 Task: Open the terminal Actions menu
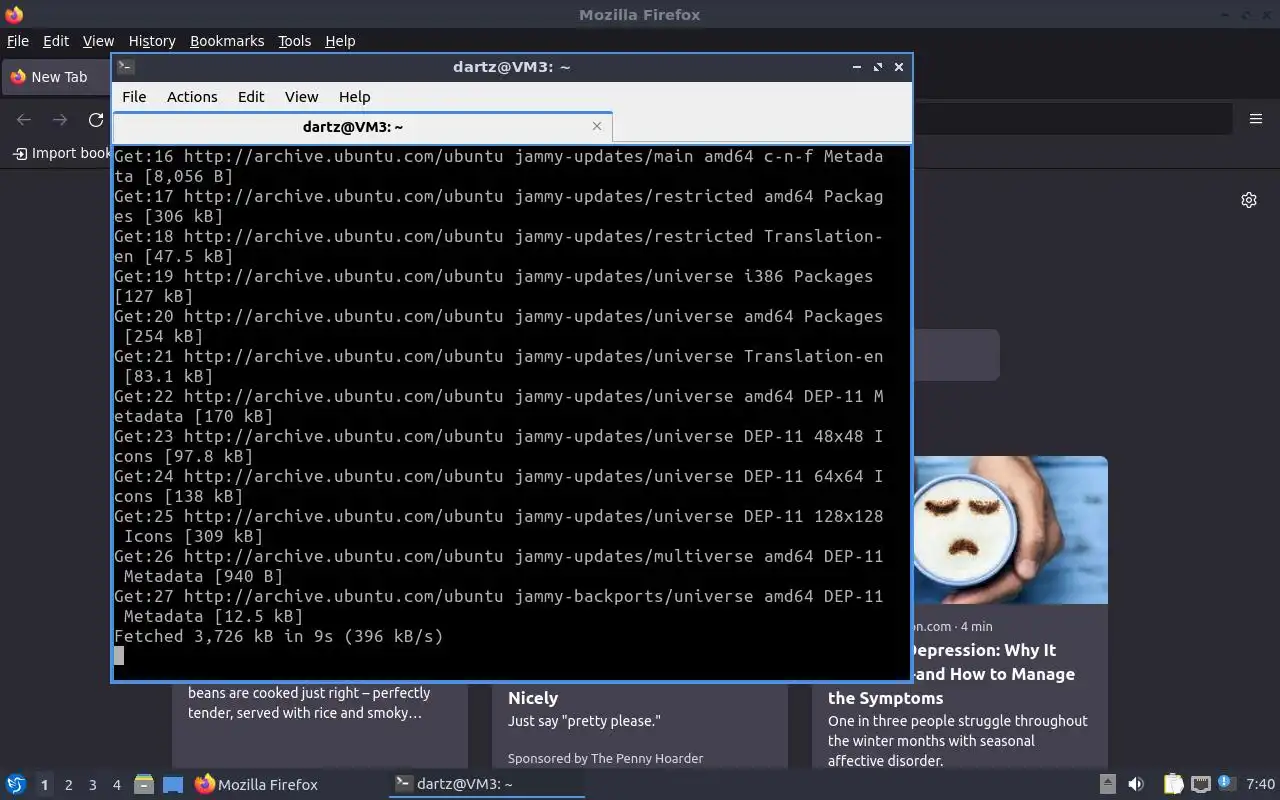pyautogui.click(x=192, y=97)
